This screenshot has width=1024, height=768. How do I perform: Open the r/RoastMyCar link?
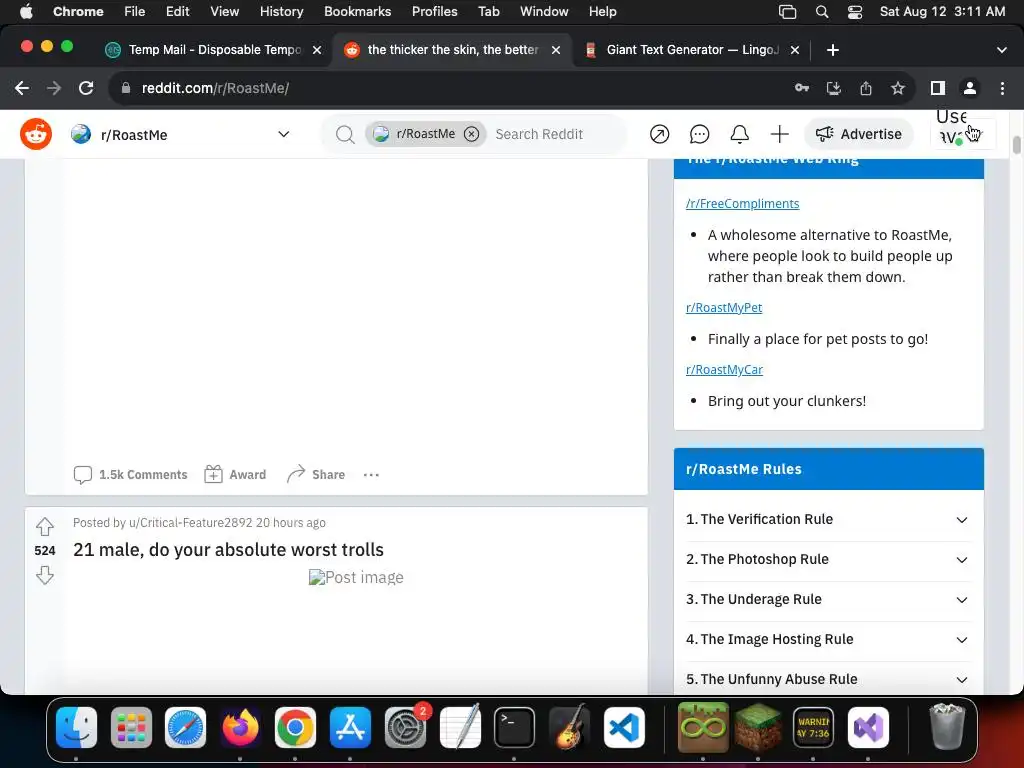coord(724,370)
